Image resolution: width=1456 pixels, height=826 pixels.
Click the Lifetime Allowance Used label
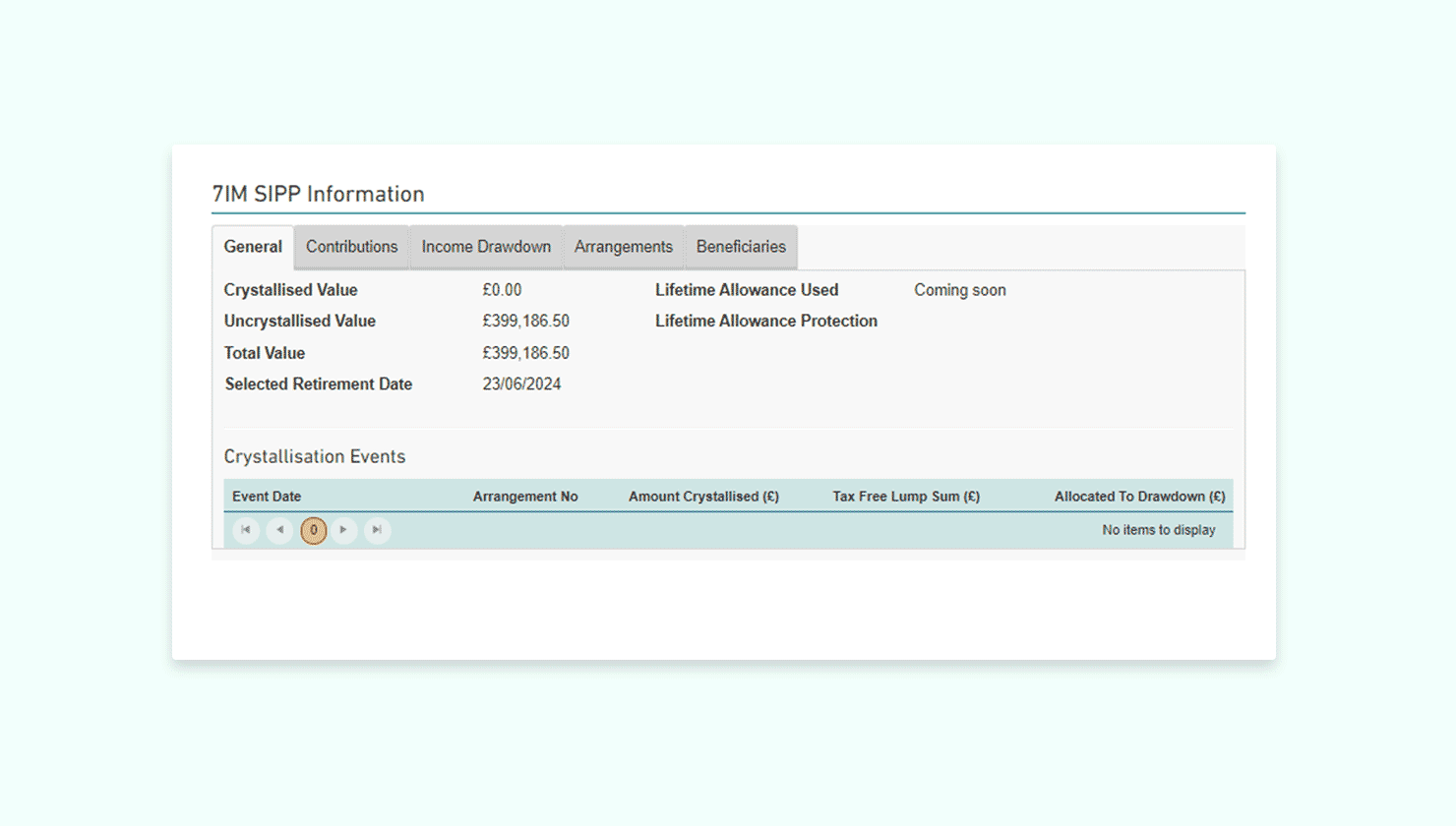tap(747, 290)
